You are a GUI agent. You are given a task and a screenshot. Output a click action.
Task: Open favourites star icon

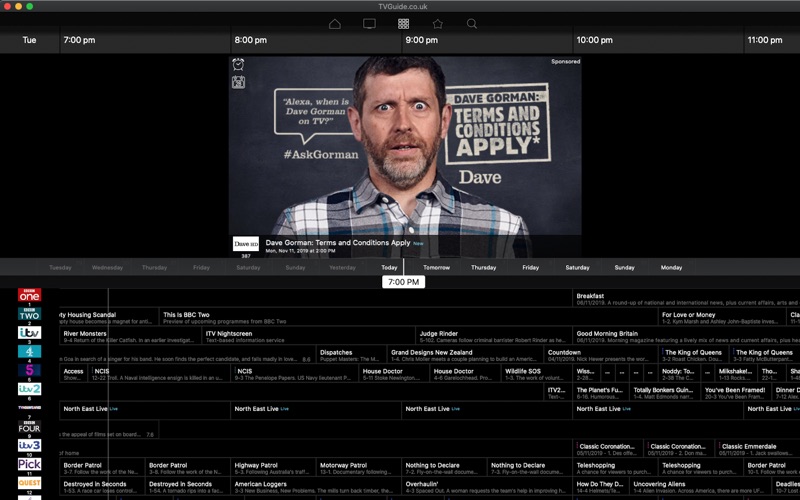click(x=438, y=24)
